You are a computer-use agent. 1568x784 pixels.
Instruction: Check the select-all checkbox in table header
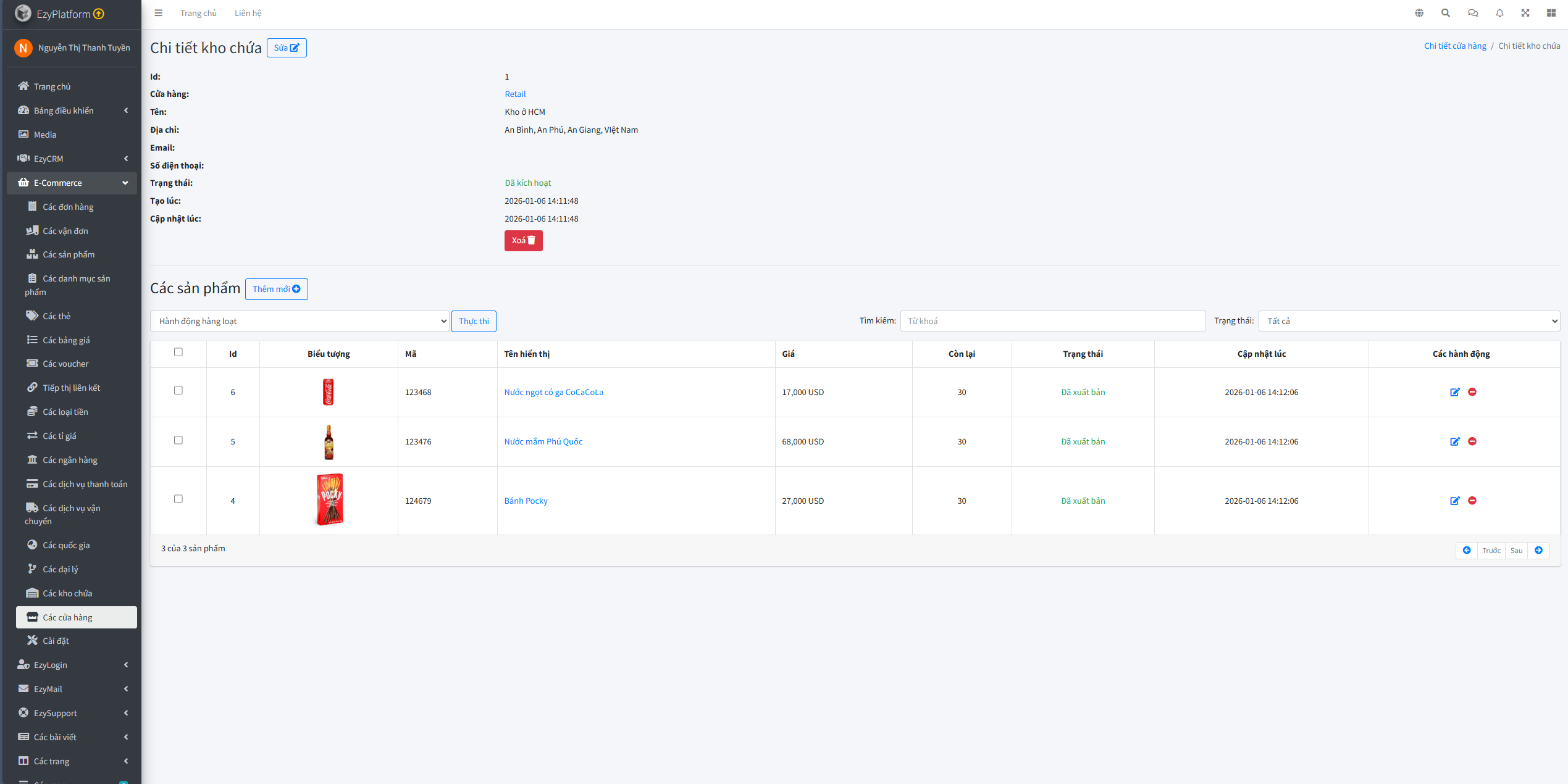(178, 352)
